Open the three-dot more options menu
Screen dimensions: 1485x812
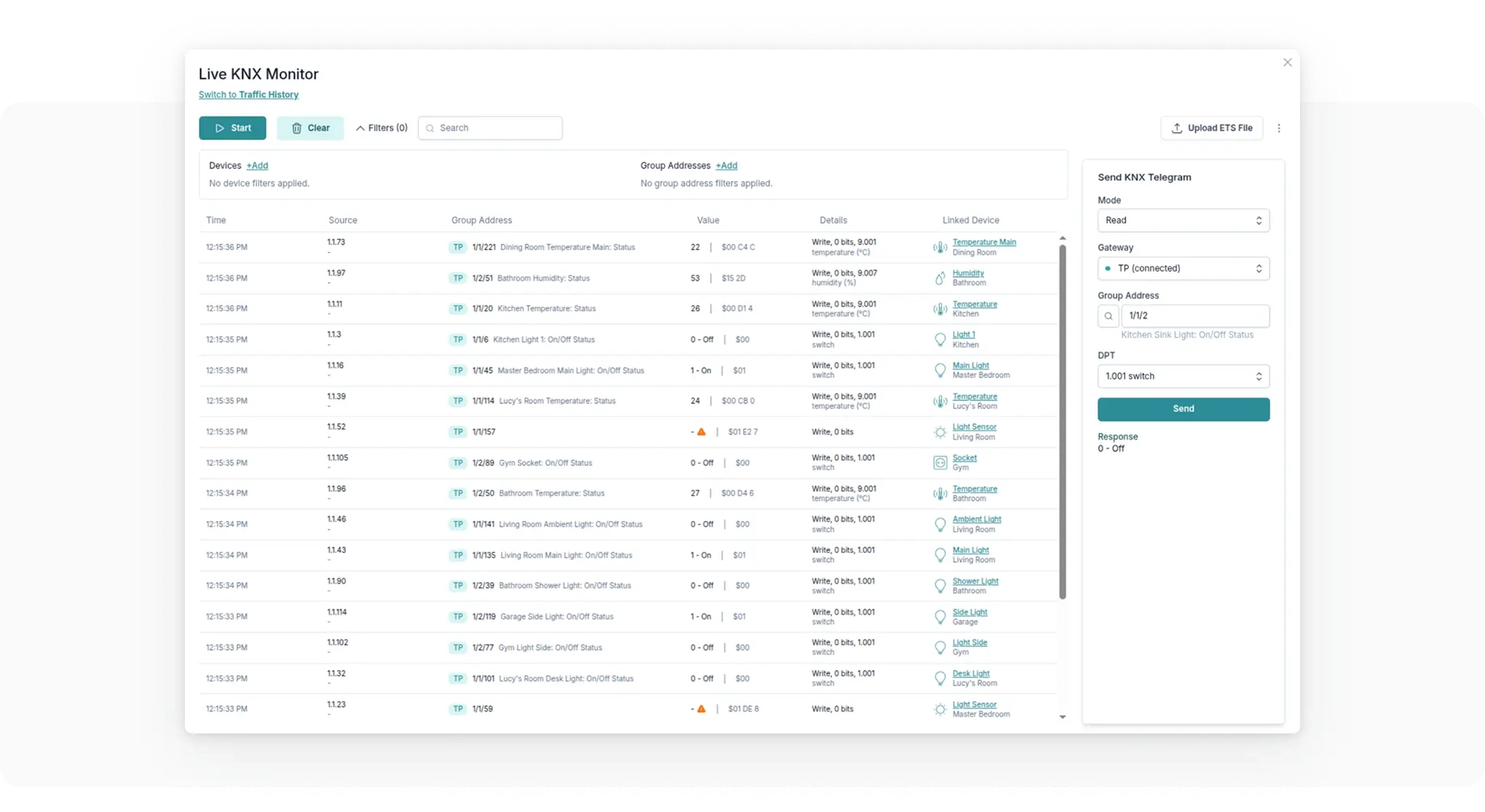[1279, 128]
